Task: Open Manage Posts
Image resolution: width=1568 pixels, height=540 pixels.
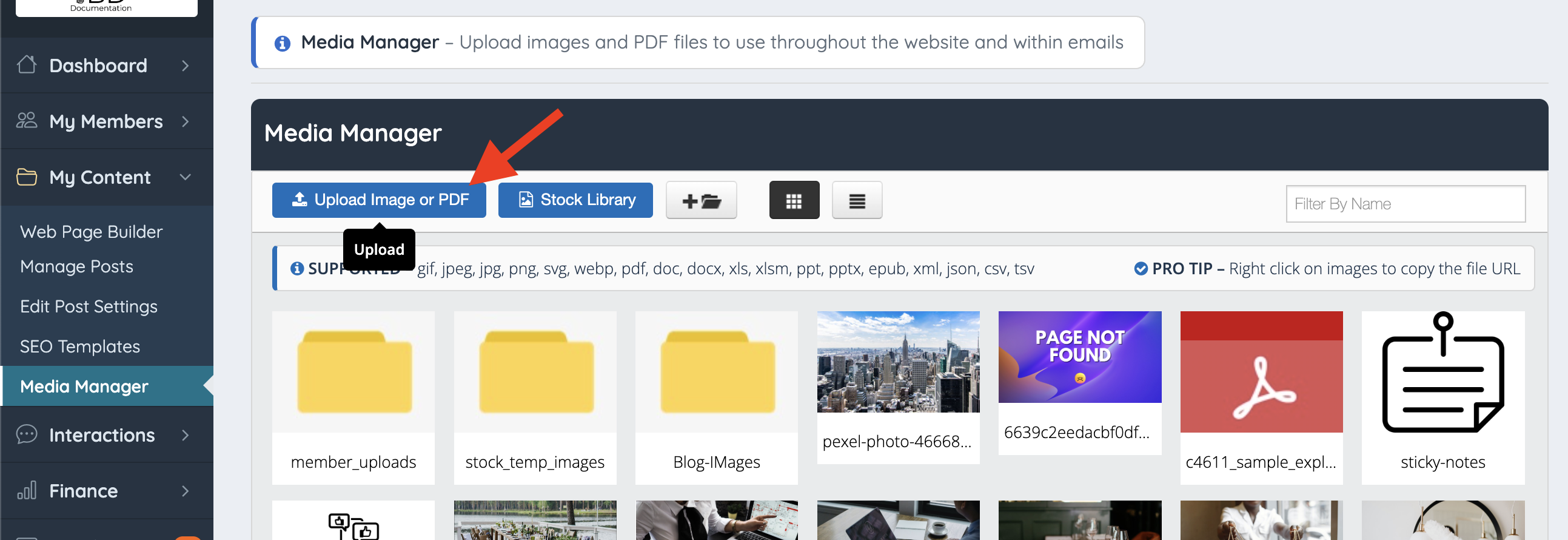Action: [x=76, y=266]
